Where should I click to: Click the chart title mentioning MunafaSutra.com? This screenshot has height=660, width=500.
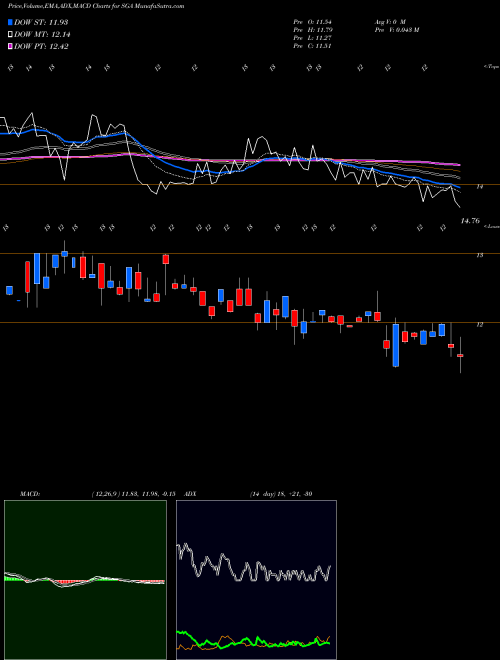click(x=96, y=7)
